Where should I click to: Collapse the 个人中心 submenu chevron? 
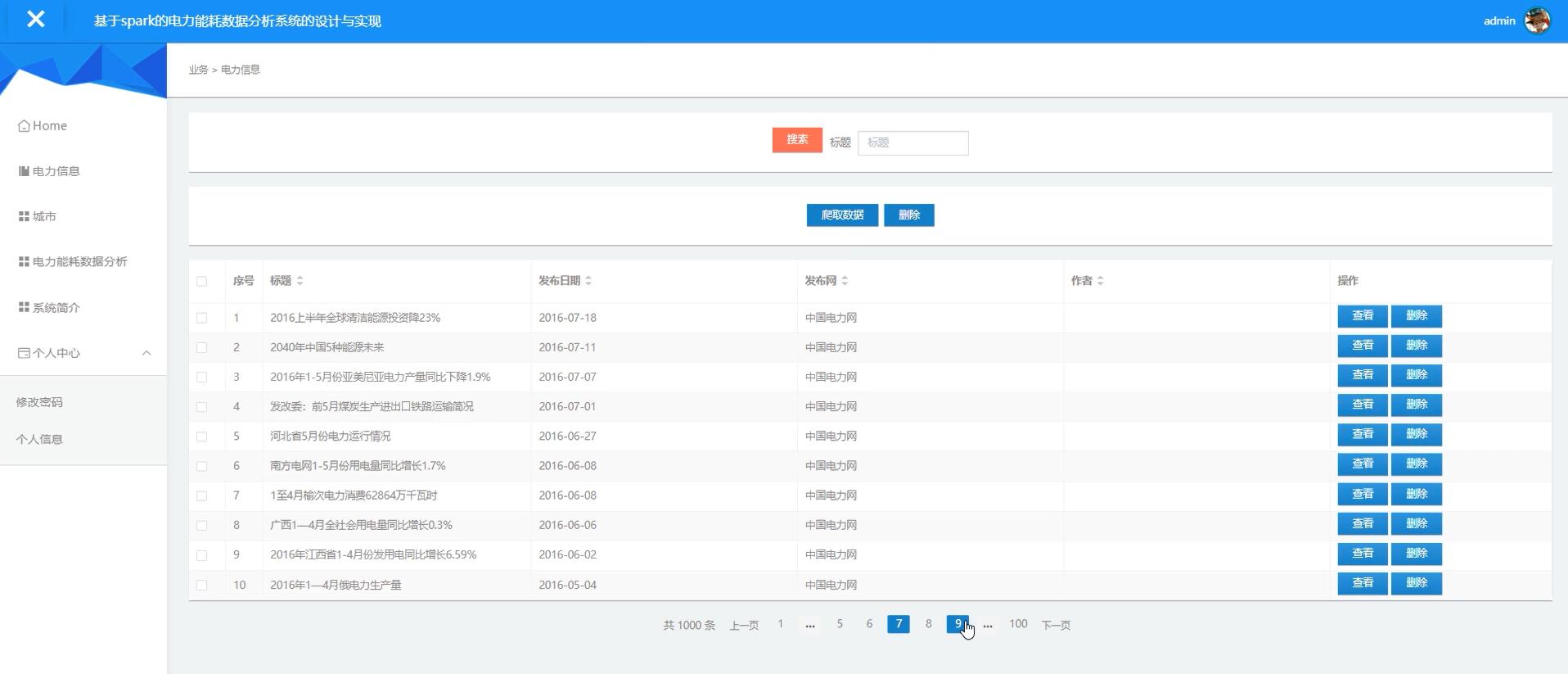point(146,353)
